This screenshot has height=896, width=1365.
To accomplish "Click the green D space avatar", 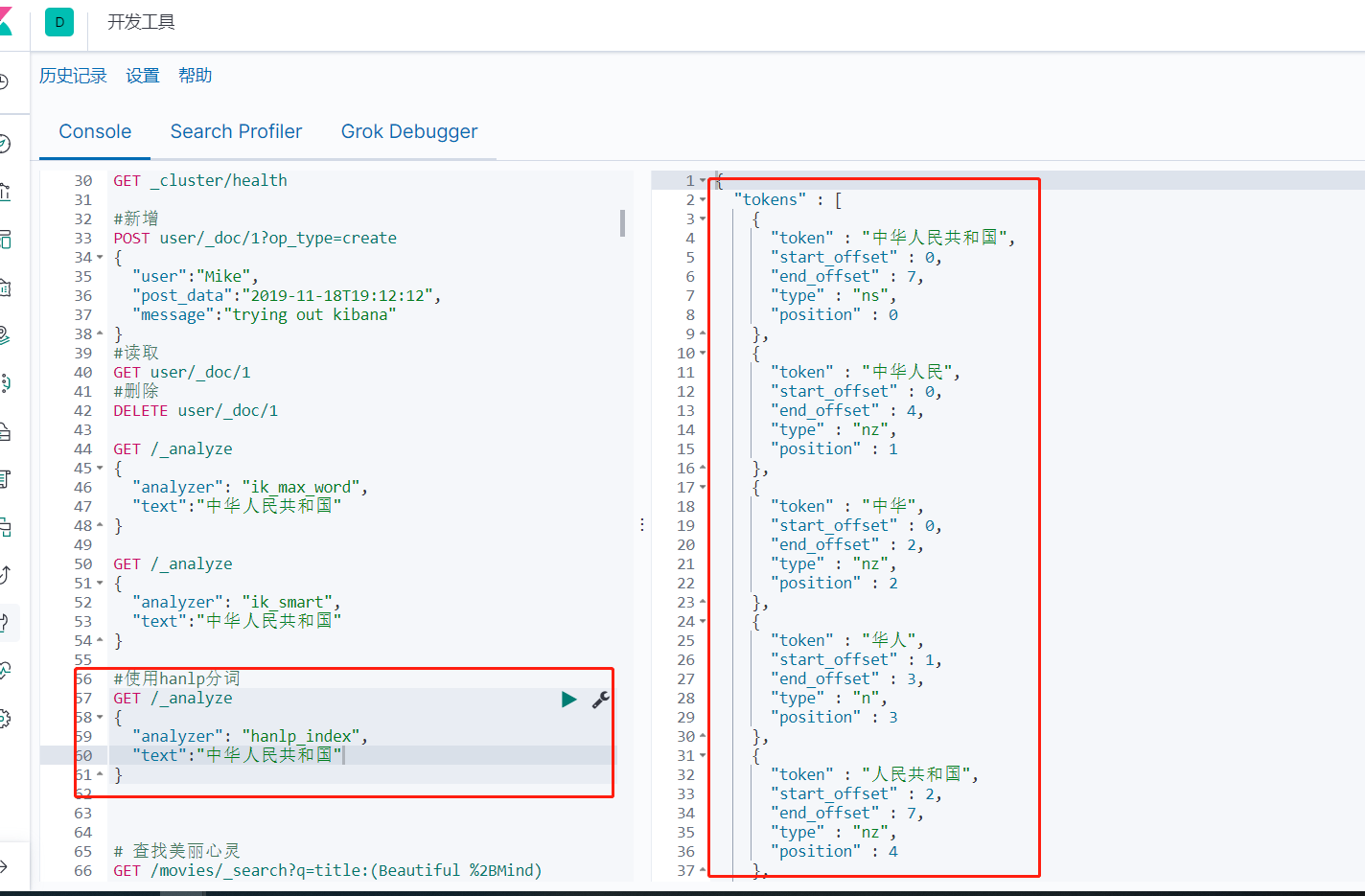I will point(58,21).
